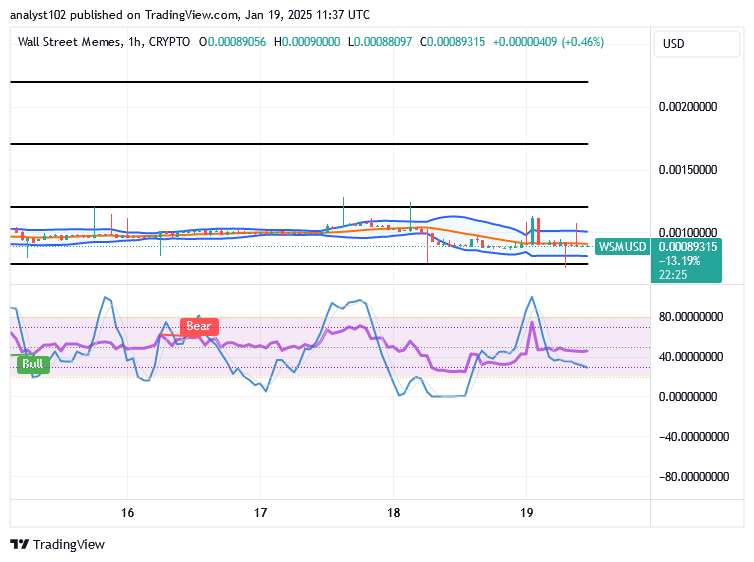Click the 80.00000000 oscillator scale label
754x562 pixels.
coord(691,317)
